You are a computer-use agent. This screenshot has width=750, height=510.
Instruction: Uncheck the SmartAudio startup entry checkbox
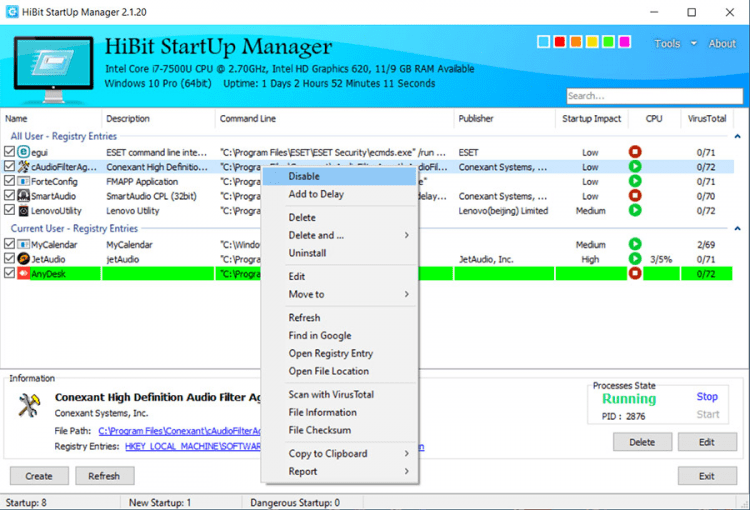coord(10,197)
